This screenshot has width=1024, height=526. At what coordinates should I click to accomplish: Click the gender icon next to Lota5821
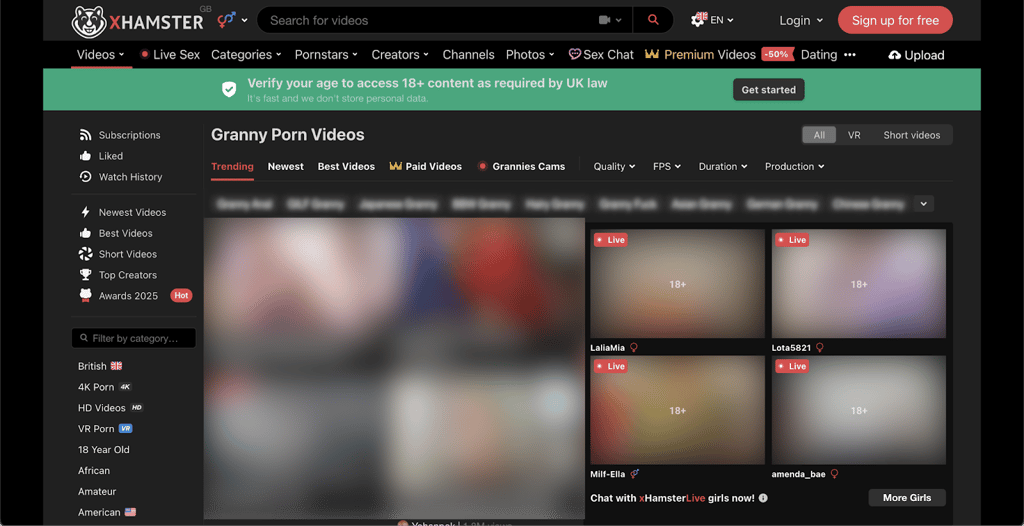(820, 348)
